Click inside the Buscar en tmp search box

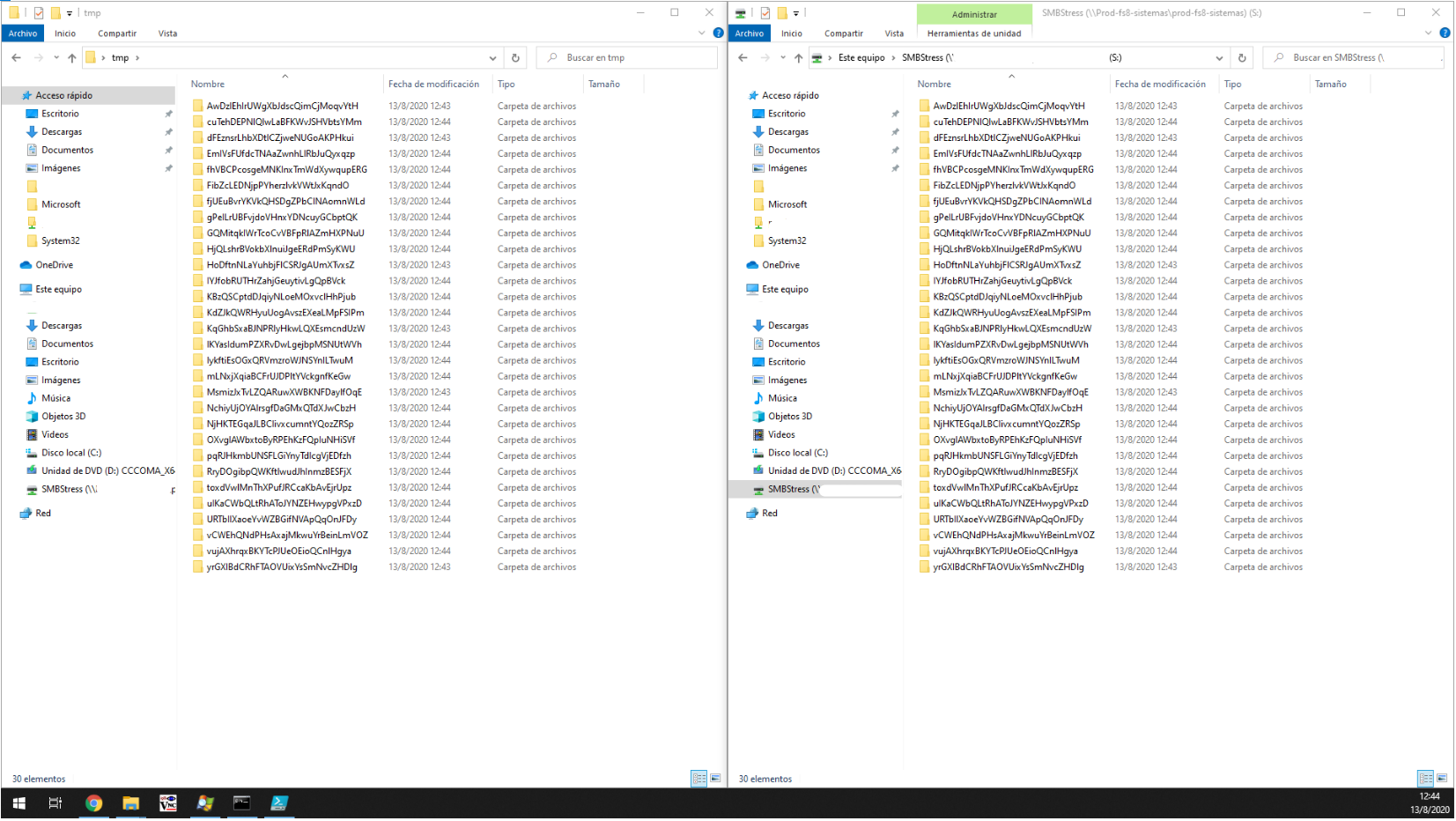[x=625, y=57]
